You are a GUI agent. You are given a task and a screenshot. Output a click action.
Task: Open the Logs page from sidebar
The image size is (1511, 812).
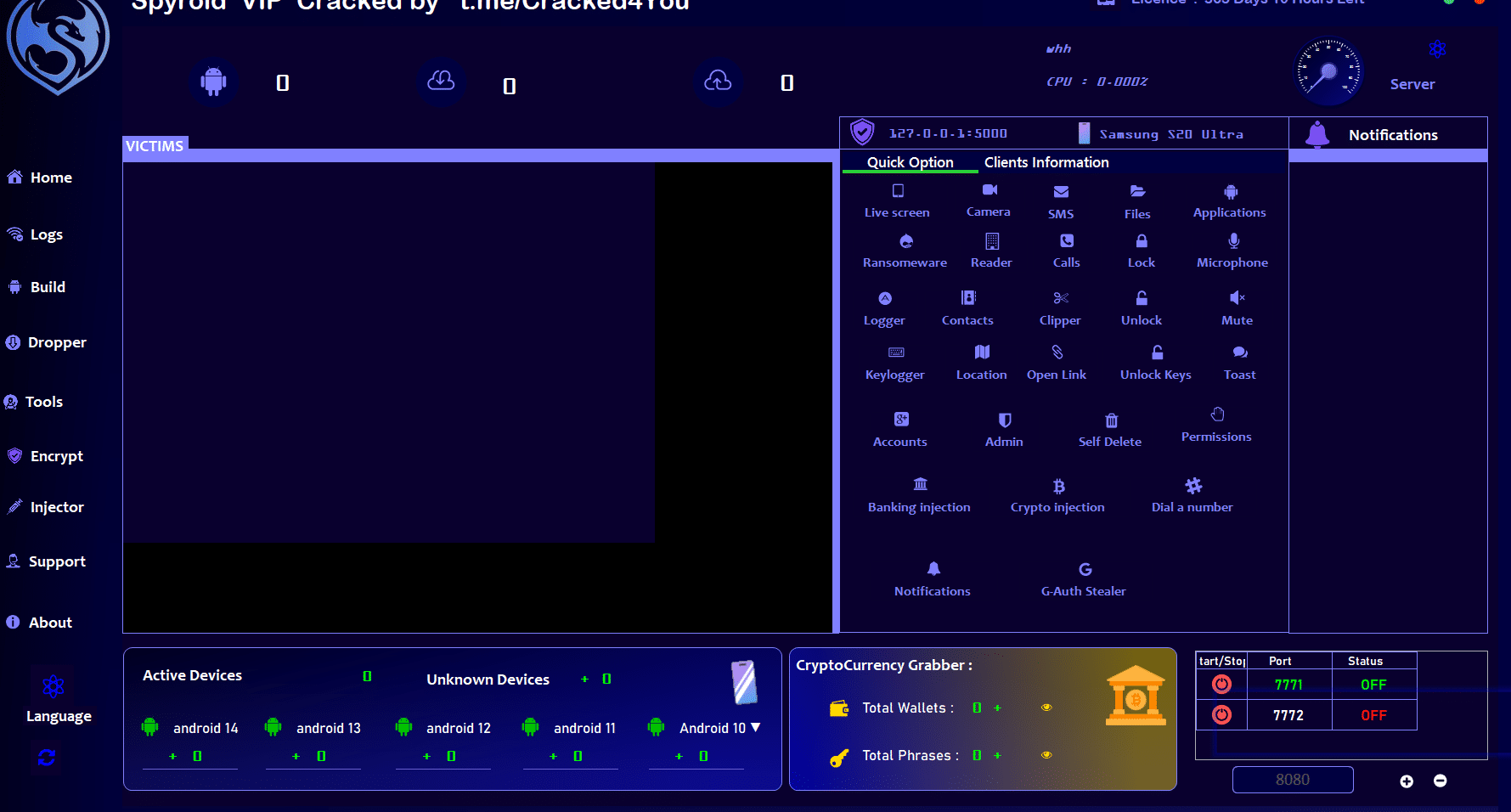pos(46,235)
